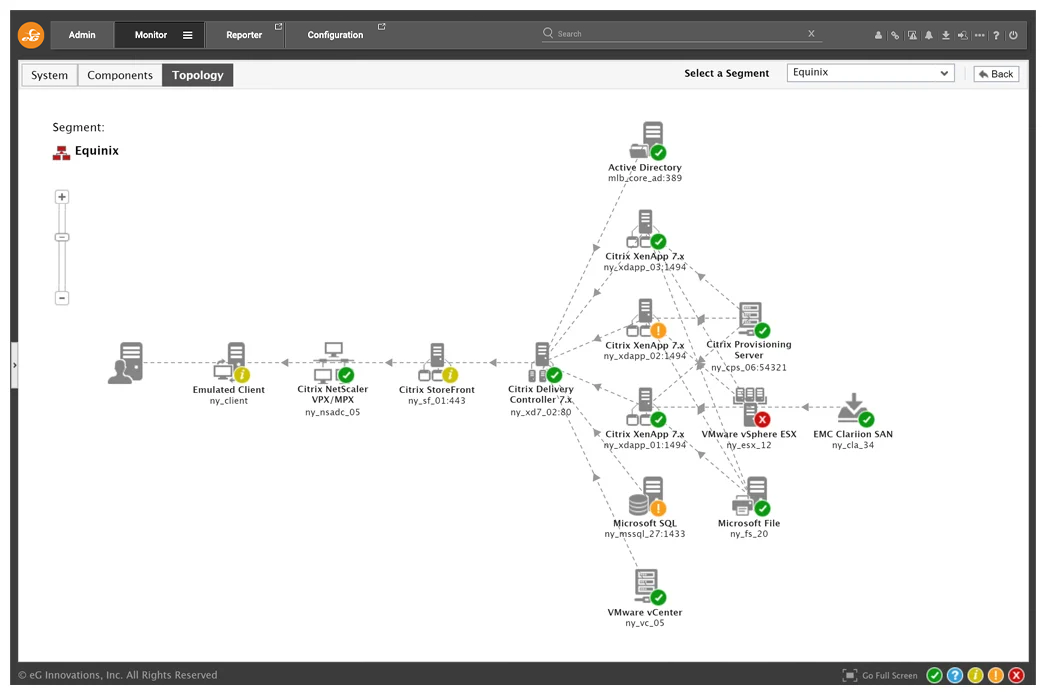Open the Monitor hamburger menu icon

(x=187, y=35)
